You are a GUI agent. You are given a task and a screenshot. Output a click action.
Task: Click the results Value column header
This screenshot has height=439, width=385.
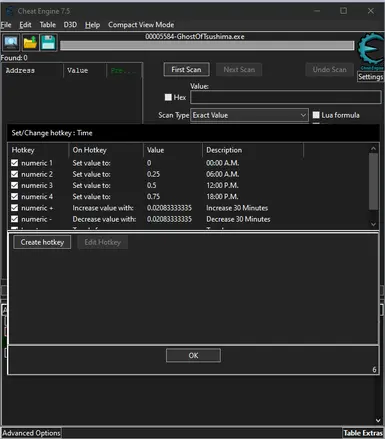coord(85,70)
